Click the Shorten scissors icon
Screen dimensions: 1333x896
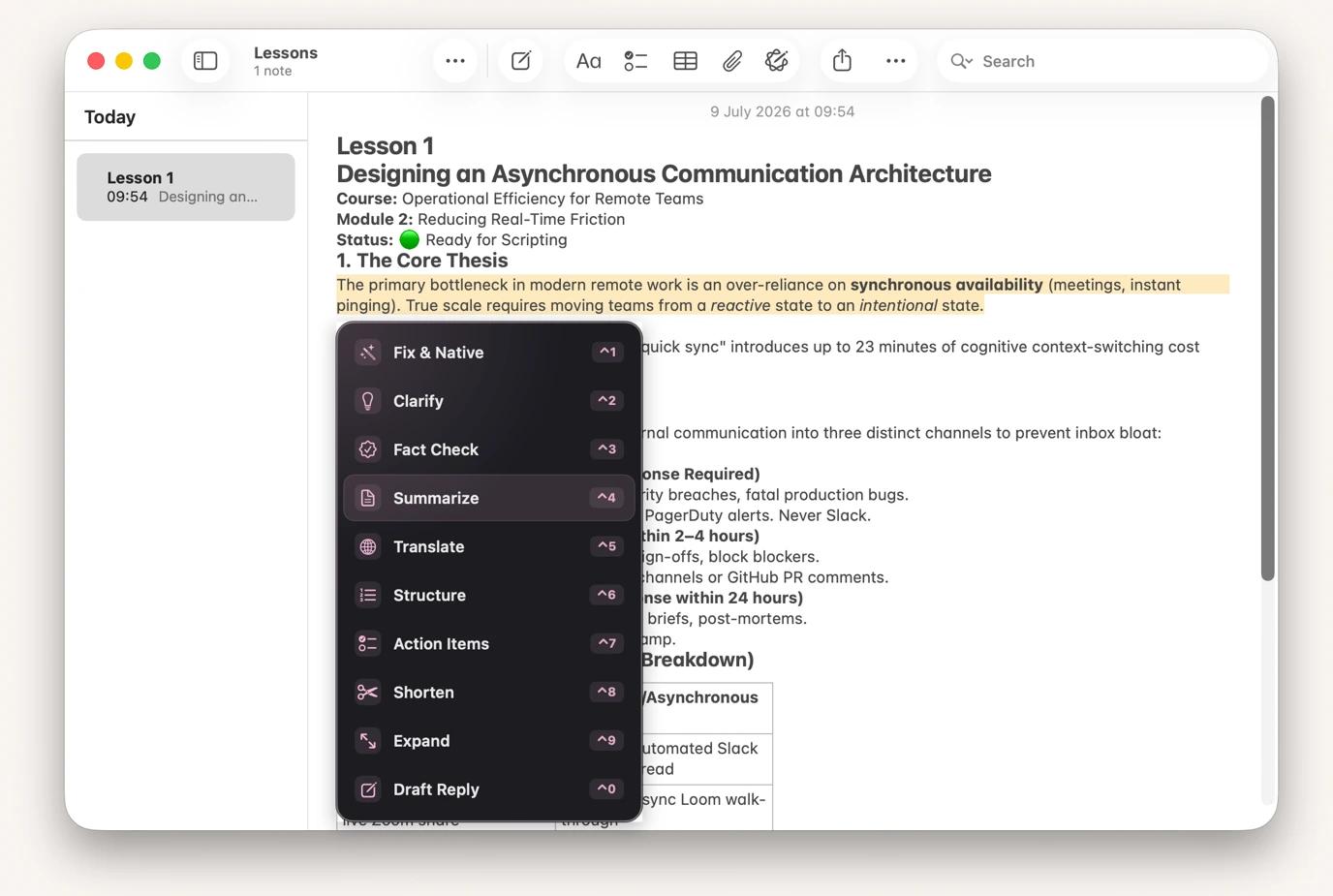pyautogui.click(x=368, y=692)
